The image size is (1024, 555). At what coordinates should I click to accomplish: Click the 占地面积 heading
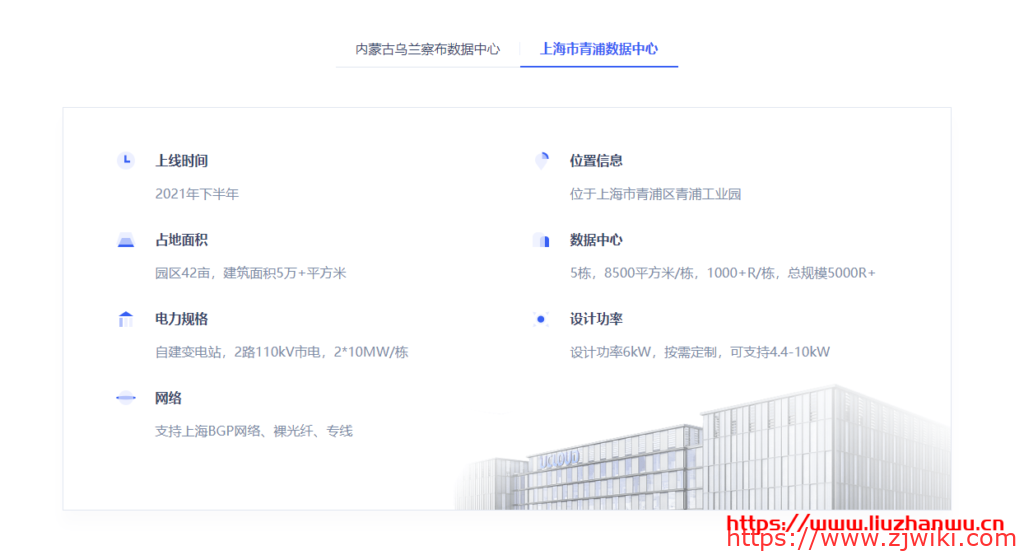pyautogui.click(x=182, y=240)
